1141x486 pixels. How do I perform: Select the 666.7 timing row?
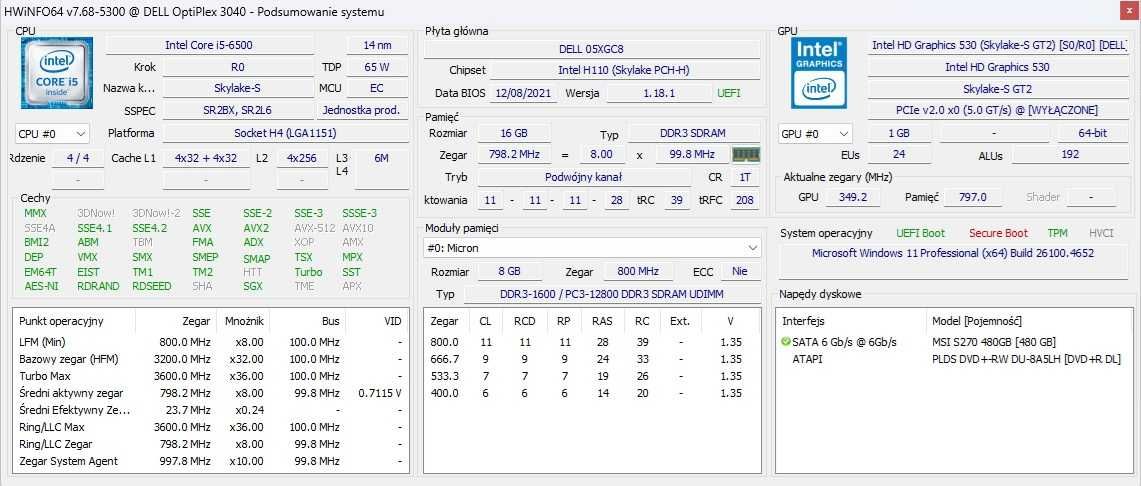592,359
